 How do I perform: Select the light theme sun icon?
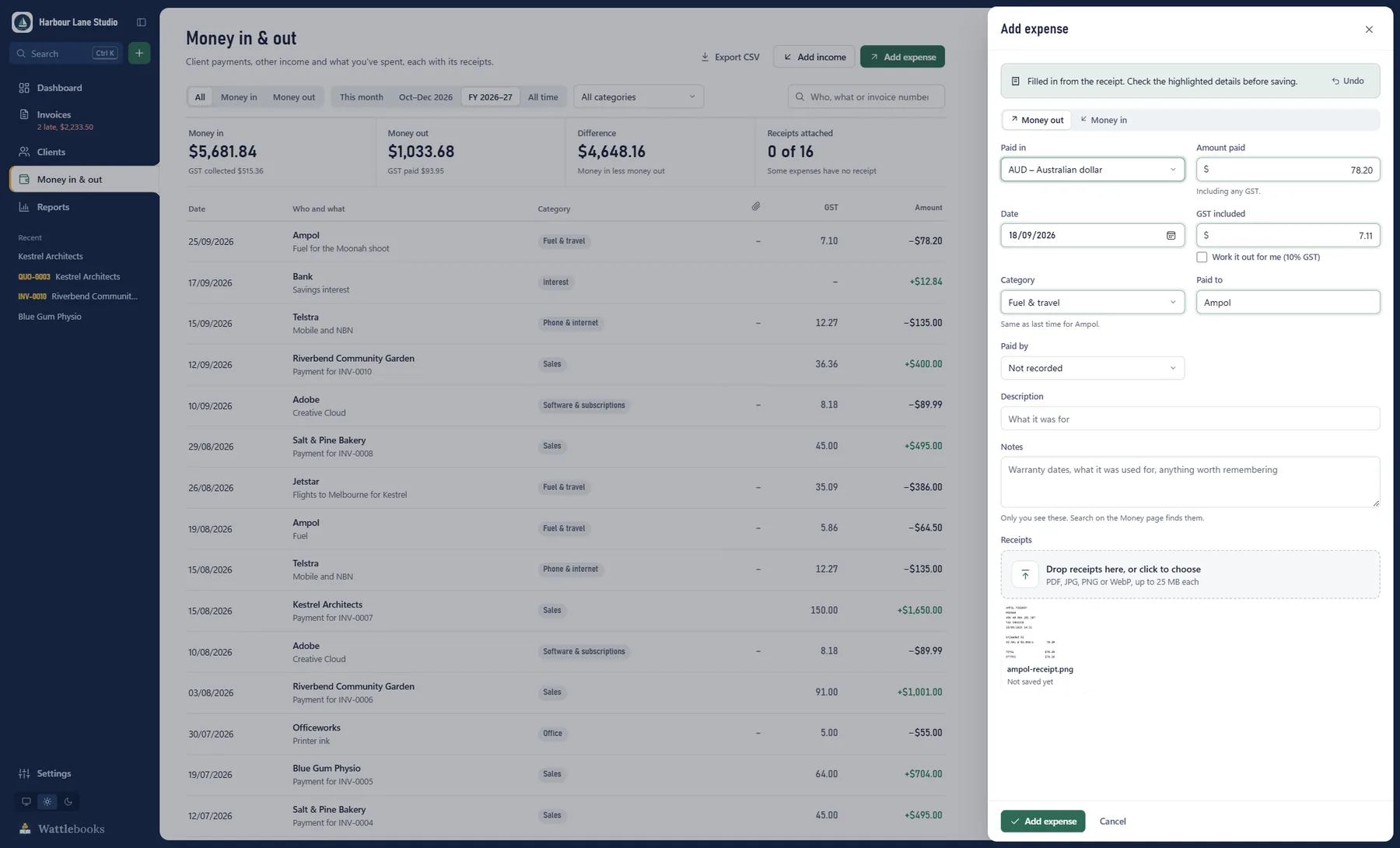[47, 801]
